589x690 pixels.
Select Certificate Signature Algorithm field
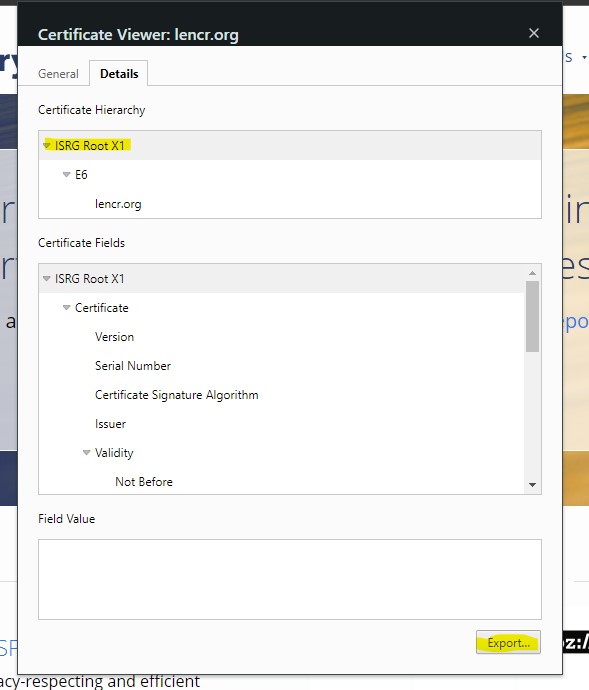[x=177, y=395]
